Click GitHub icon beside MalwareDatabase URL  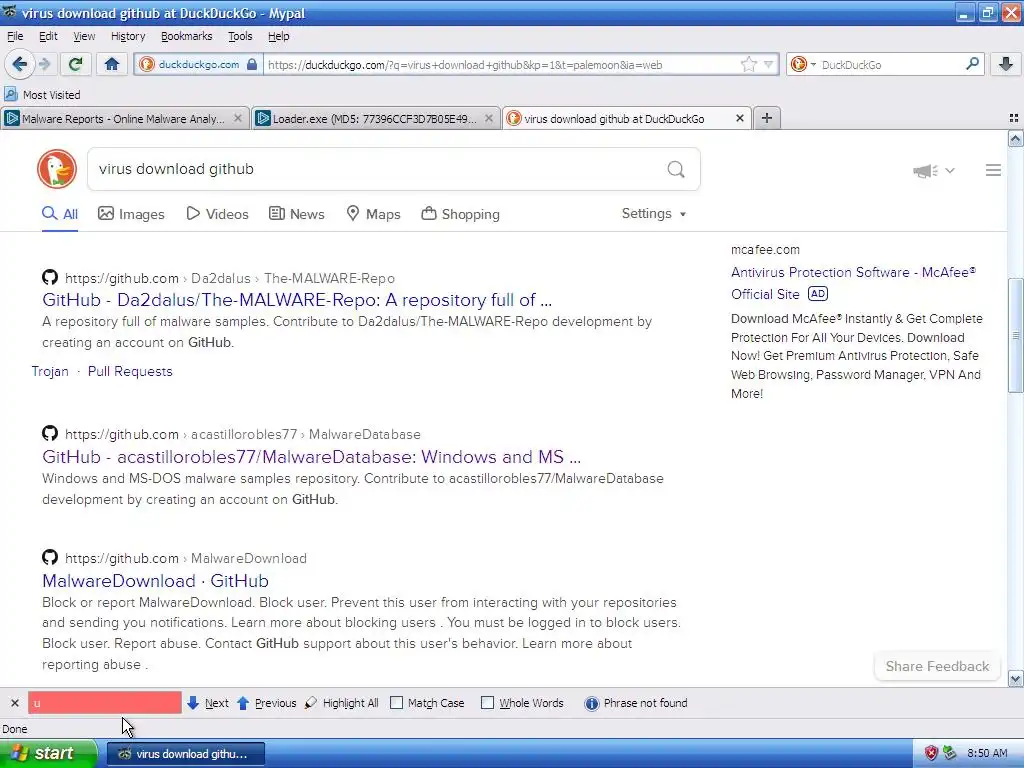click(x=50, y=434)
